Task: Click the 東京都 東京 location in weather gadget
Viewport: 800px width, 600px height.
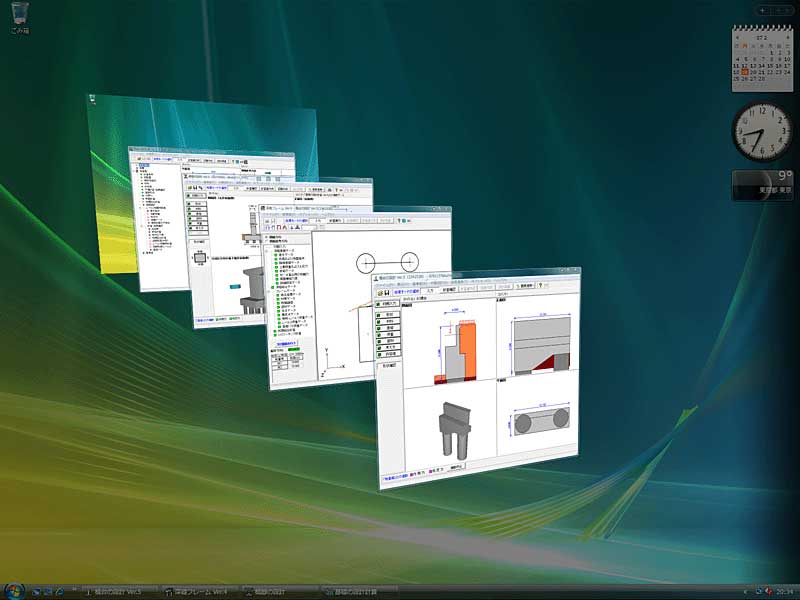Action: [774, 190]
